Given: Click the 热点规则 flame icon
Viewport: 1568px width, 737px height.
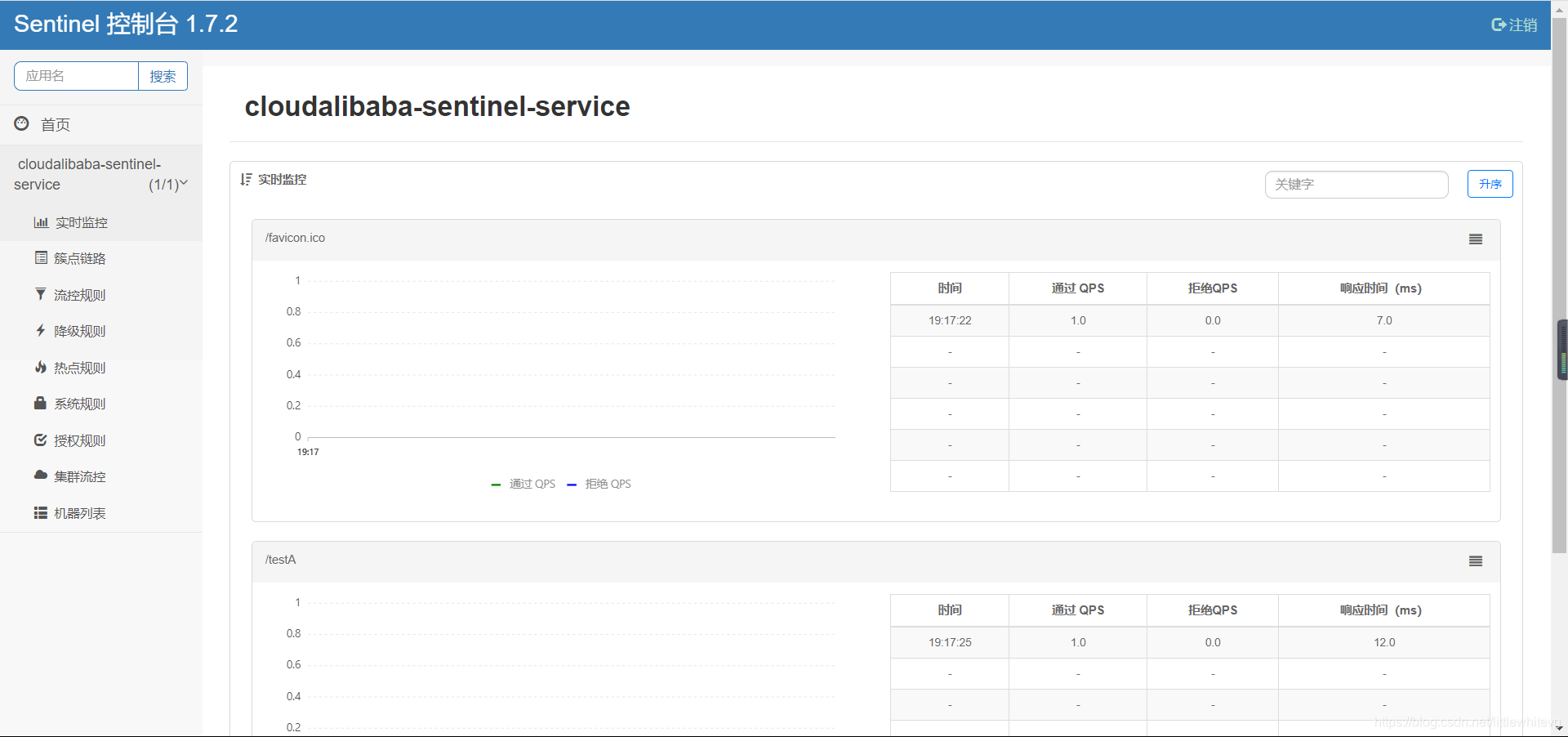Looking at the screenshot, I should coord(41,367).
